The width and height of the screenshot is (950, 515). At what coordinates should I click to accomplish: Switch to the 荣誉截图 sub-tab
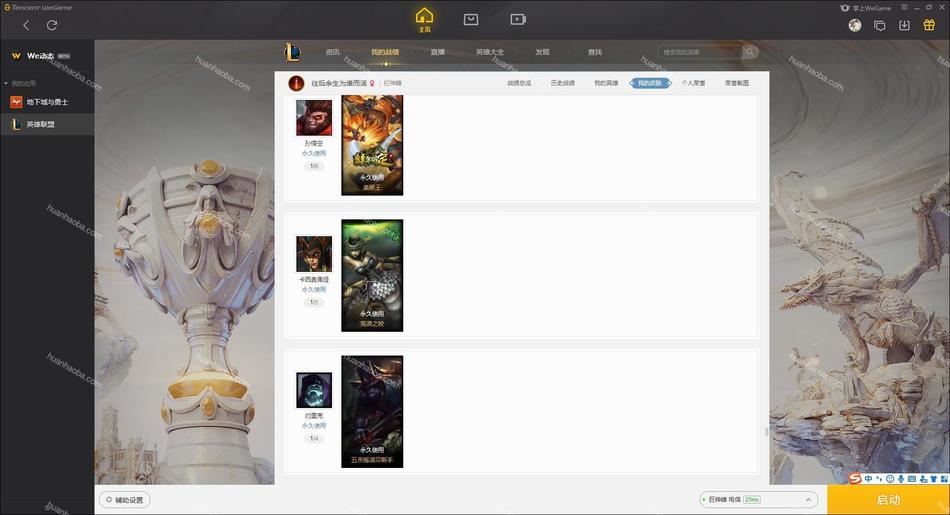pyautogui.click(x=737, y=83)
